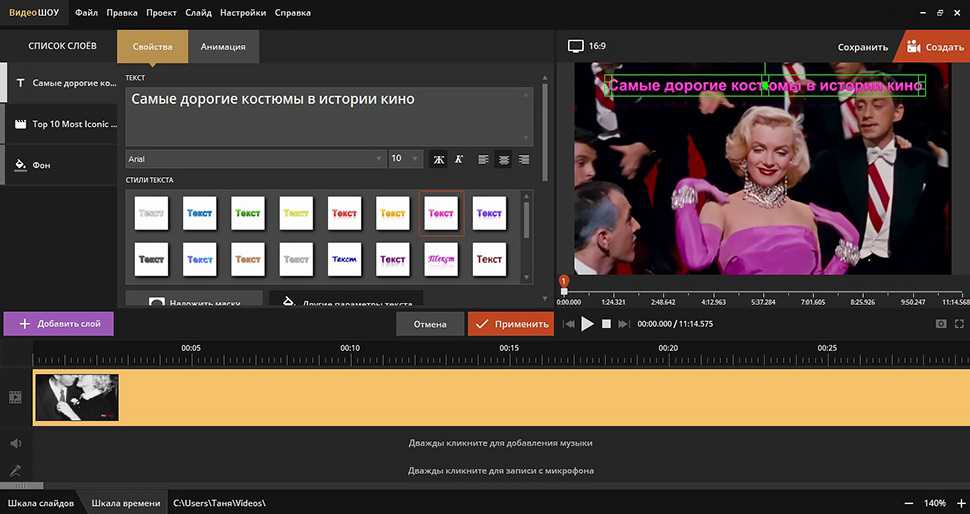Open the font size 10 dropdown
Image resolution: width=970 pixels, height=514 pixels.
point(405,159)
